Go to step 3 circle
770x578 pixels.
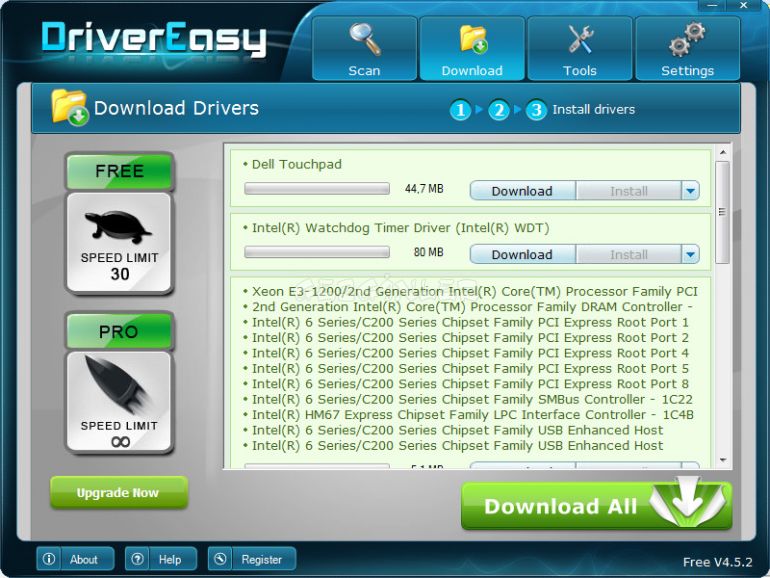point(536,110)
